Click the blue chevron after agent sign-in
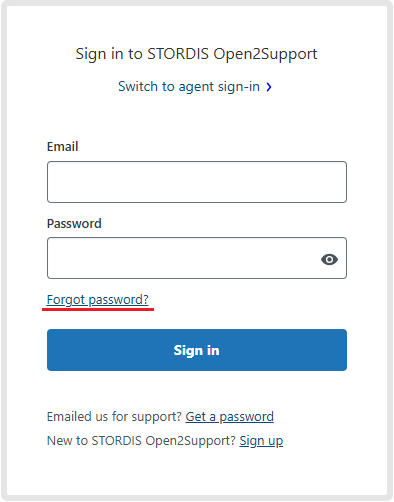 tap(269, 87)
